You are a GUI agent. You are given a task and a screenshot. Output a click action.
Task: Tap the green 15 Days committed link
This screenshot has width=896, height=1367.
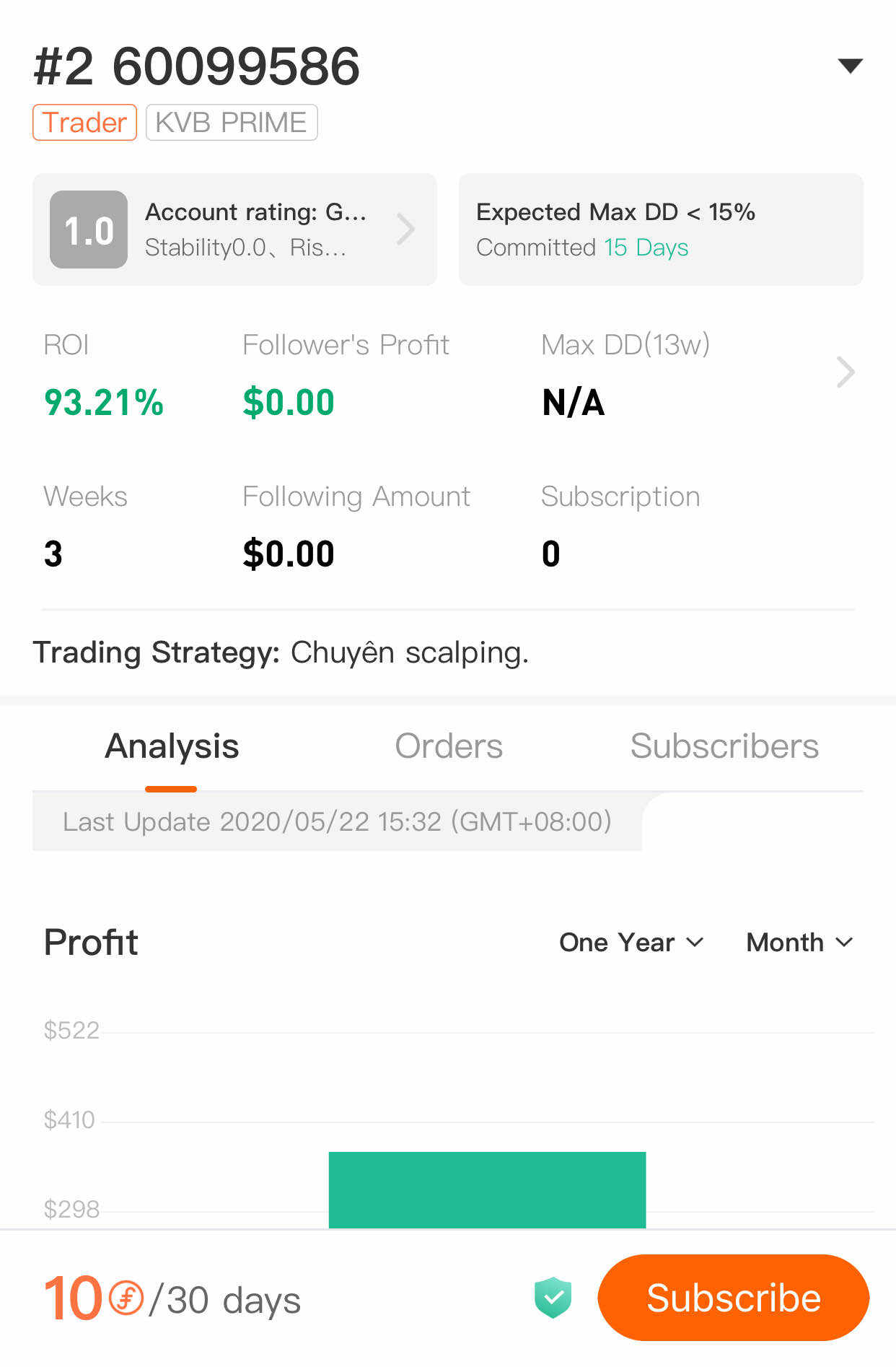point(646,248)
